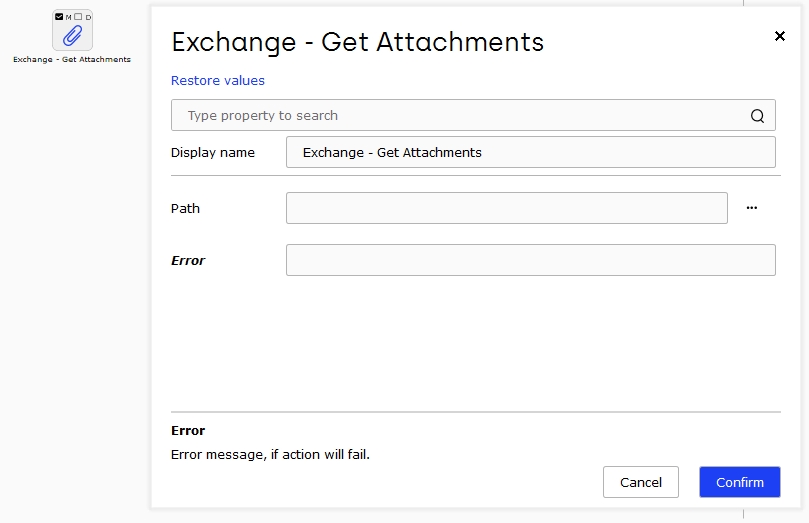Click the 'Error message, if action will fail.' description
This screenshot has height=523, width=809.
270,454
